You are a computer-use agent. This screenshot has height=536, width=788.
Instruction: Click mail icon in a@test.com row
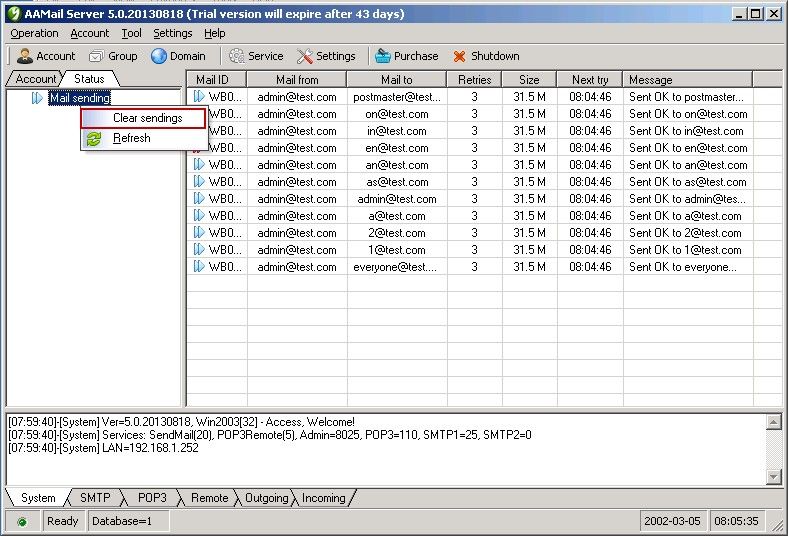point(199,216)
